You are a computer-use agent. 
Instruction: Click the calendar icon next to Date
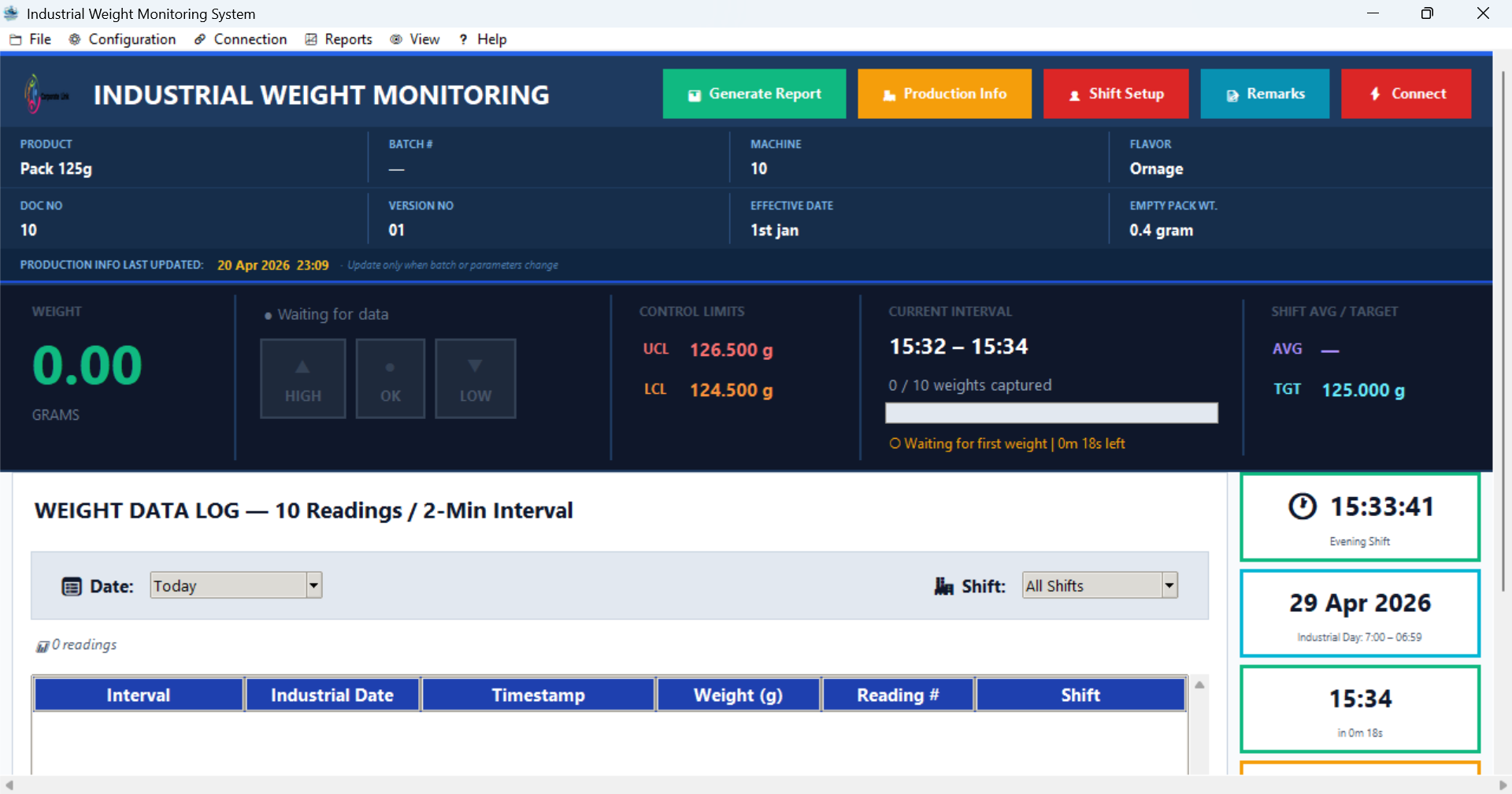coord(72,586)
